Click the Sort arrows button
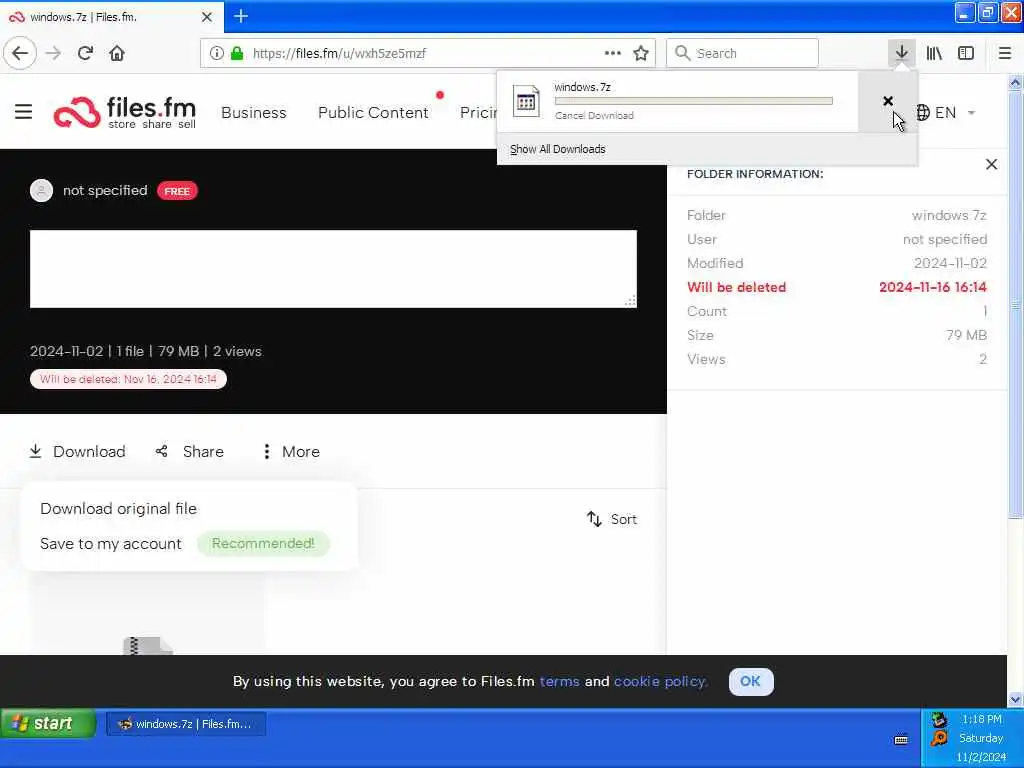The image size is (1024, 768). pos(611,519)
